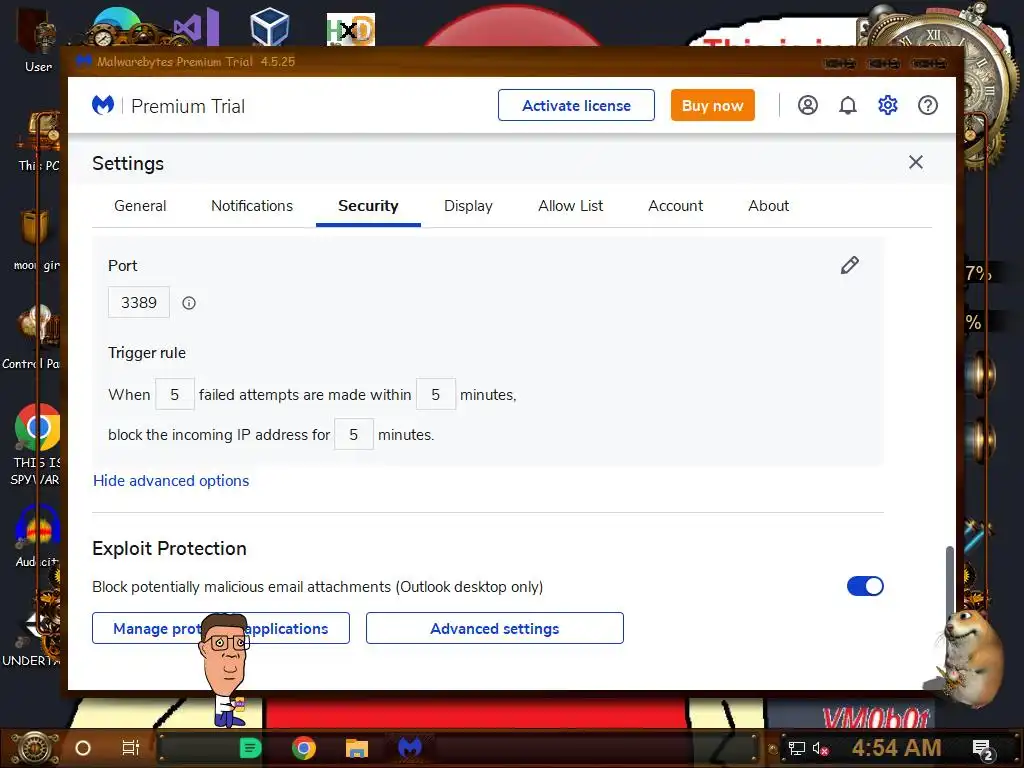Click the port info icon

(x=189, y=303)
